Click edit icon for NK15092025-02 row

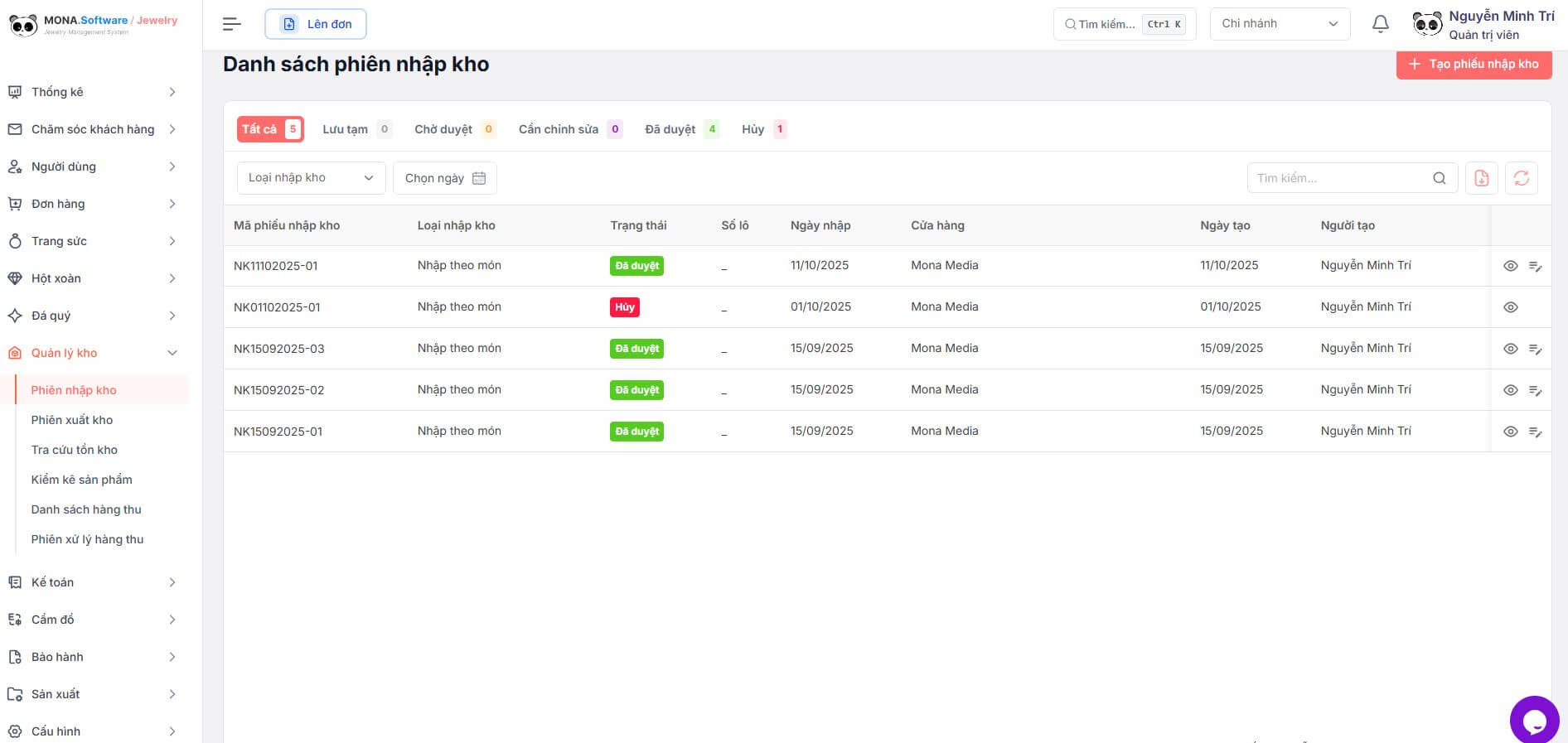pyautogui.click(x=1535, y=390)
